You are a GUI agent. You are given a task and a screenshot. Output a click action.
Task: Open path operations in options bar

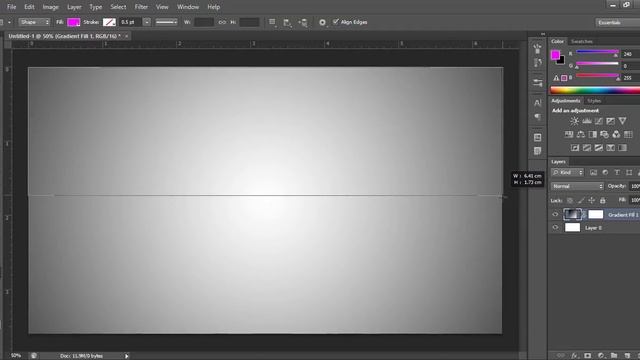pyautogui.click(x=272, y=22)
